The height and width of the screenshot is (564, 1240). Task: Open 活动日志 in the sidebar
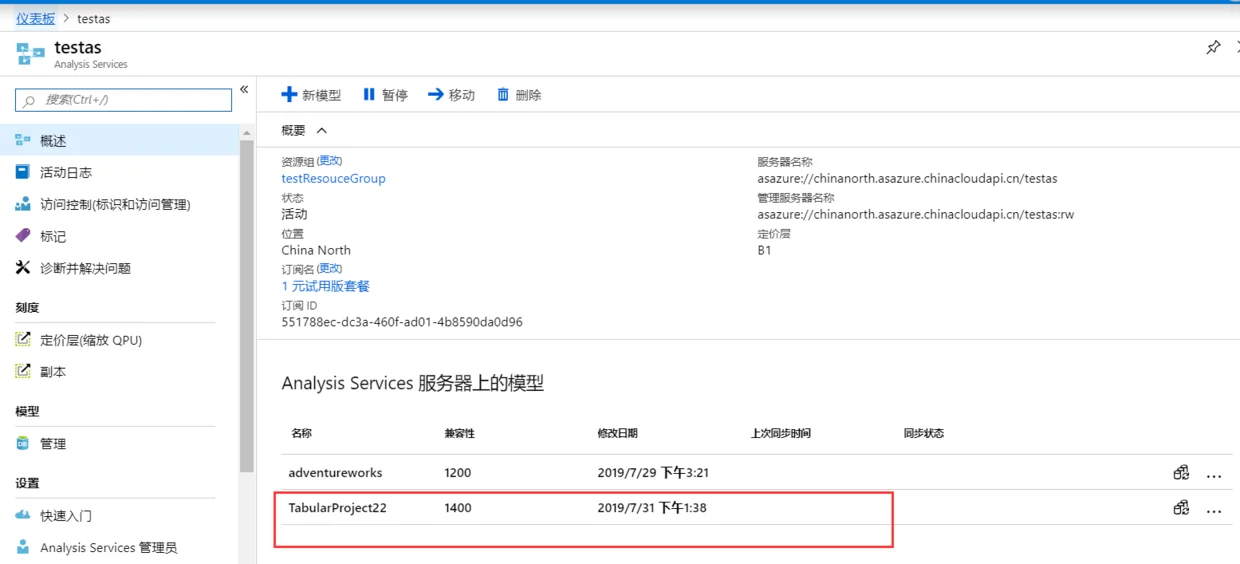66,172
